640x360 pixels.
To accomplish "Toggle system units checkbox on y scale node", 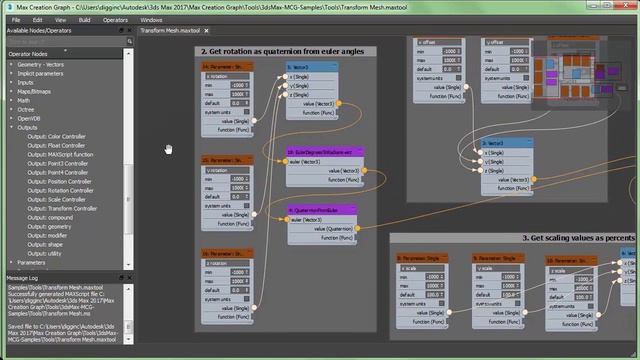I will (x=518, y=304).
